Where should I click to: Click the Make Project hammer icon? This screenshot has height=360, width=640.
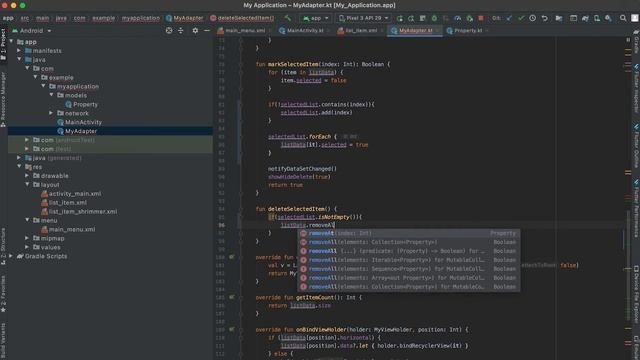[x=288, y=18]
